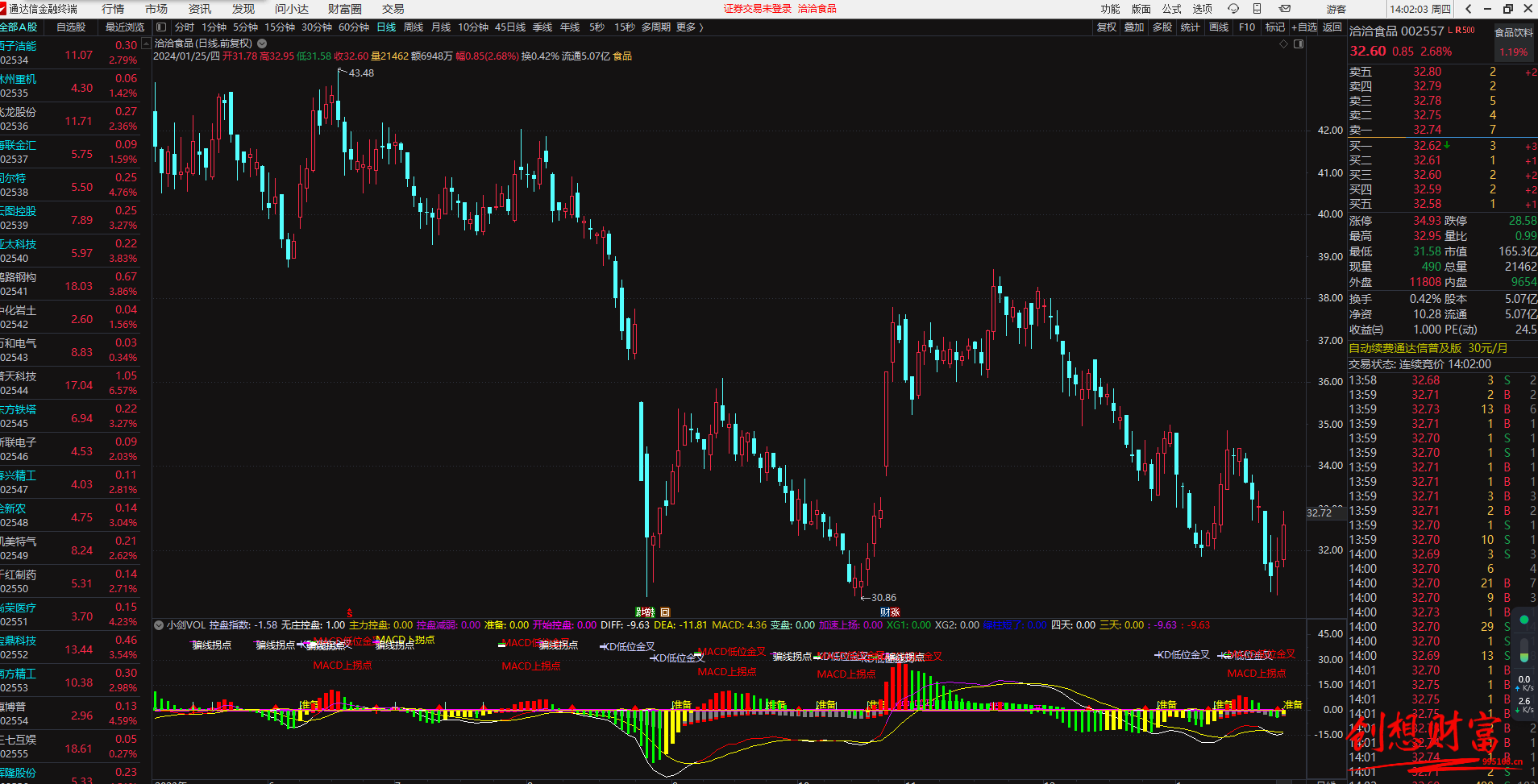Open the 资讯 menu

tap(200, 9)
